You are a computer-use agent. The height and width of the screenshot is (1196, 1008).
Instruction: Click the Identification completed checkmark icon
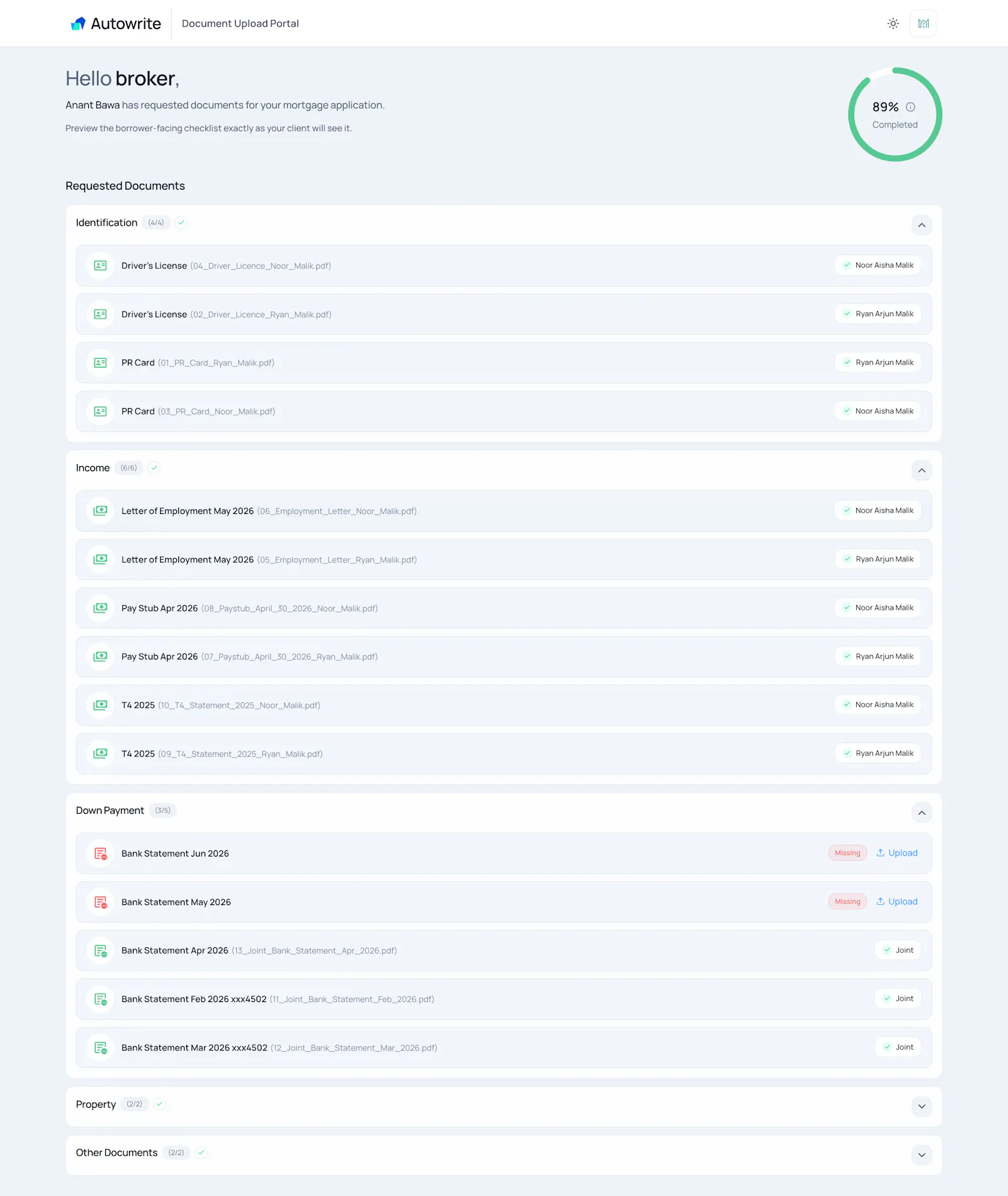click(x=181, y=222)
